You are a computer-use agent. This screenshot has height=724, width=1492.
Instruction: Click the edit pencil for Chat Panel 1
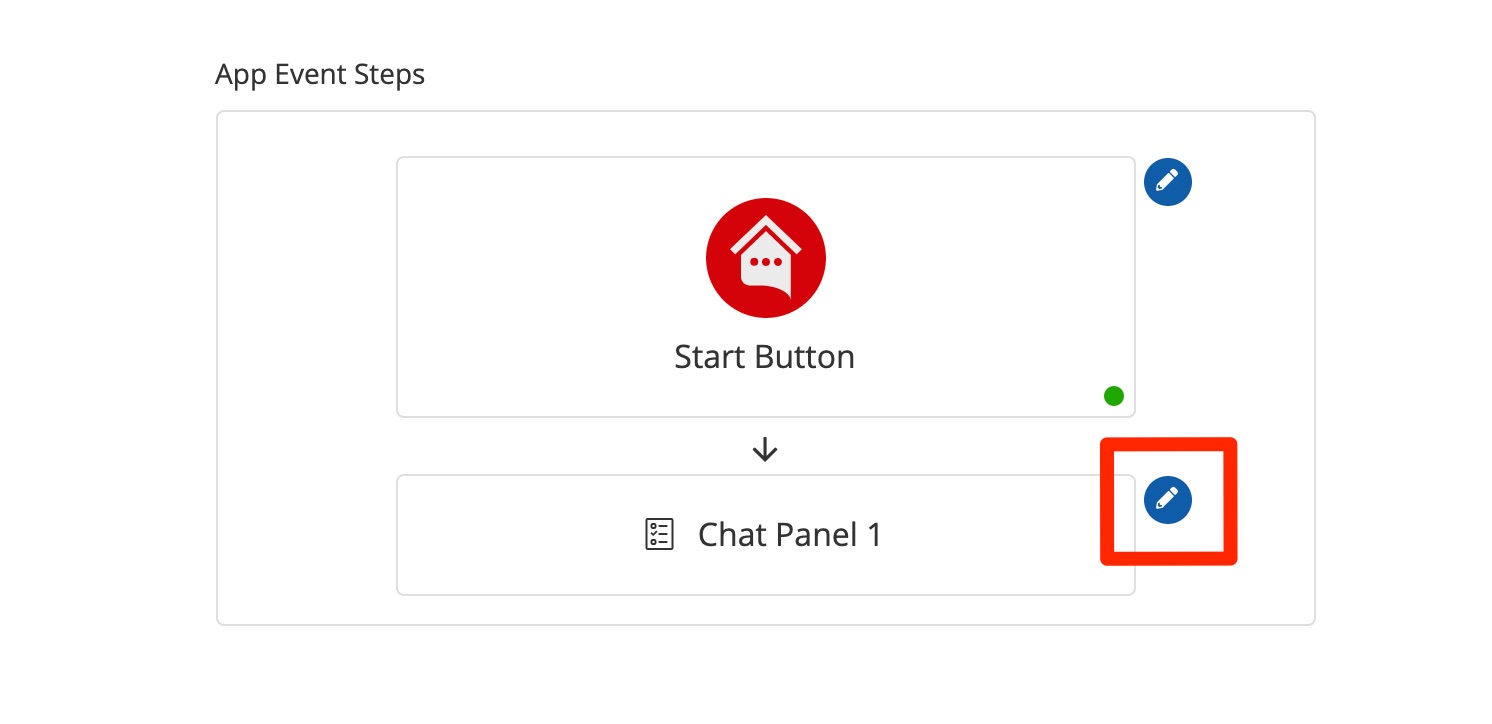pyautogui.click(x=1167, y=499)
